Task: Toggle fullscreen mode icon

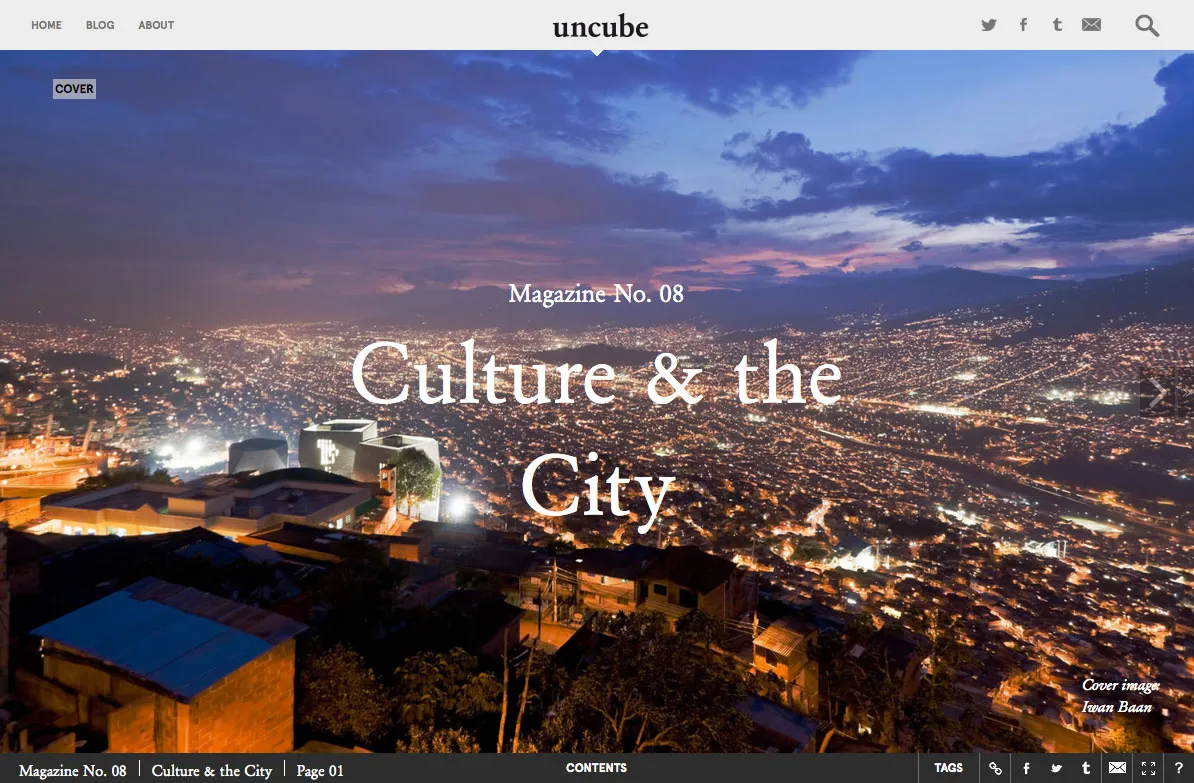Action: click(x=1148, y=769)
